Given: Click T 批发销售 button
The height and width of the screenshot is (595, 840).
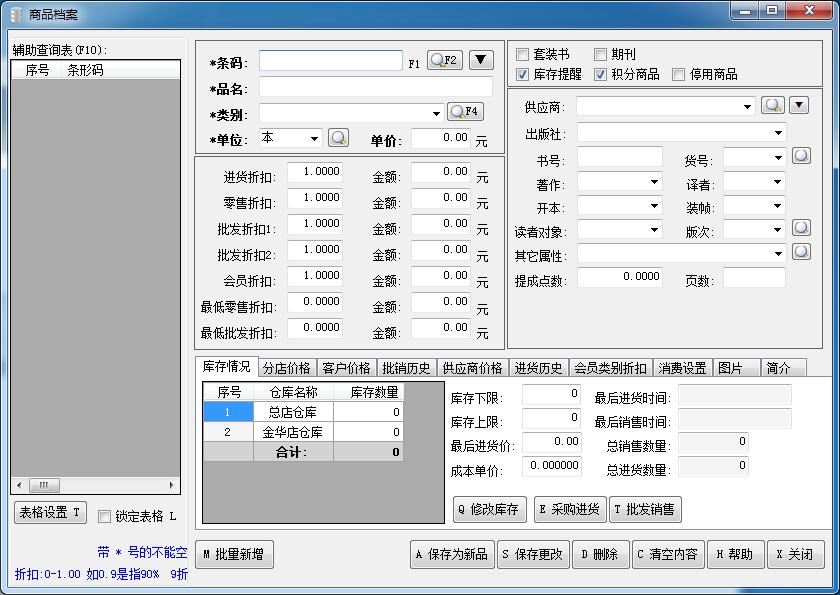Looking at the screenshot, I should pyautogui.click(x=645, y=509).
